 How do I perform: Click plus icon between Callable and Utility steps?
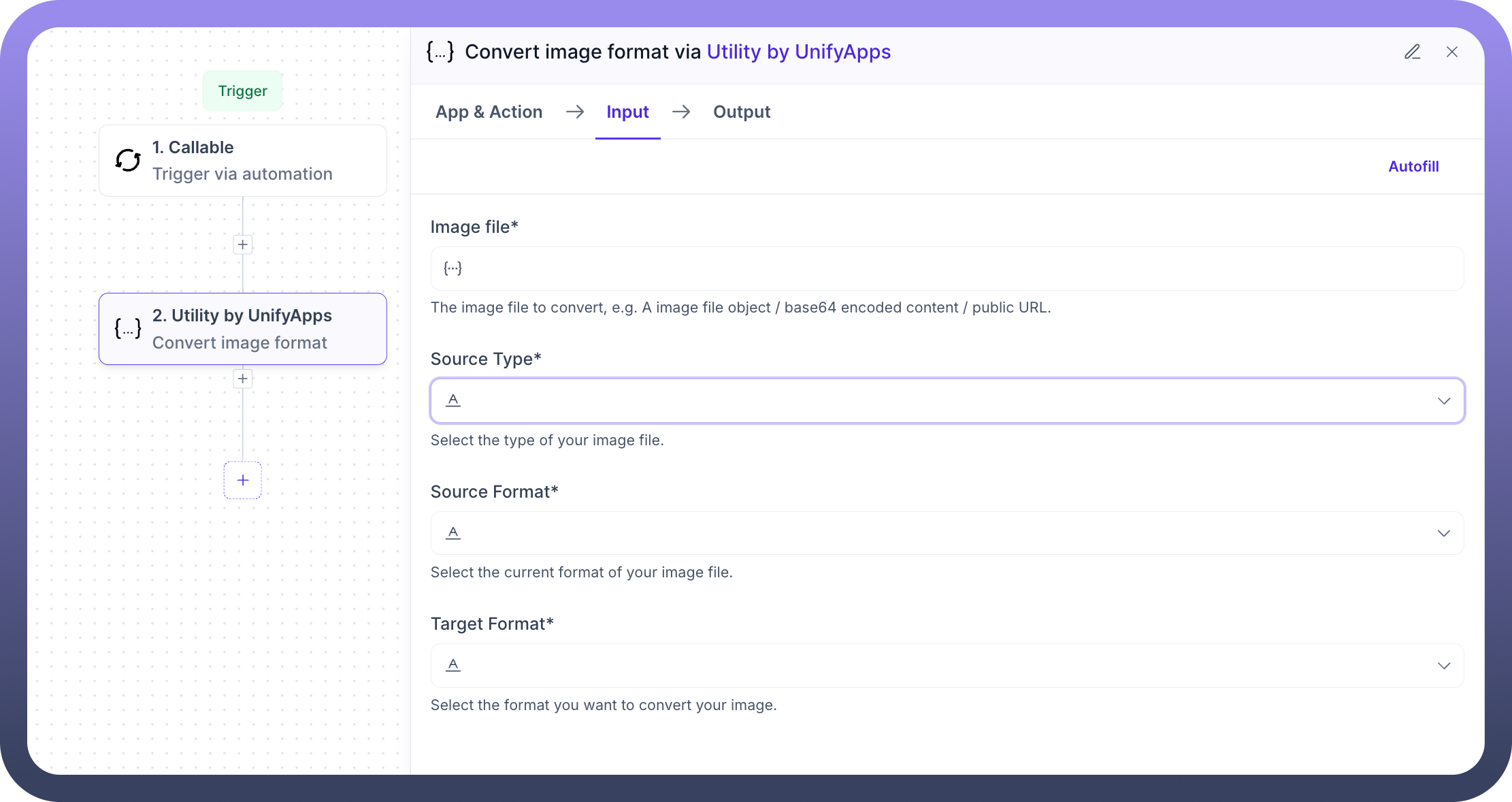(x=243, y=244)
